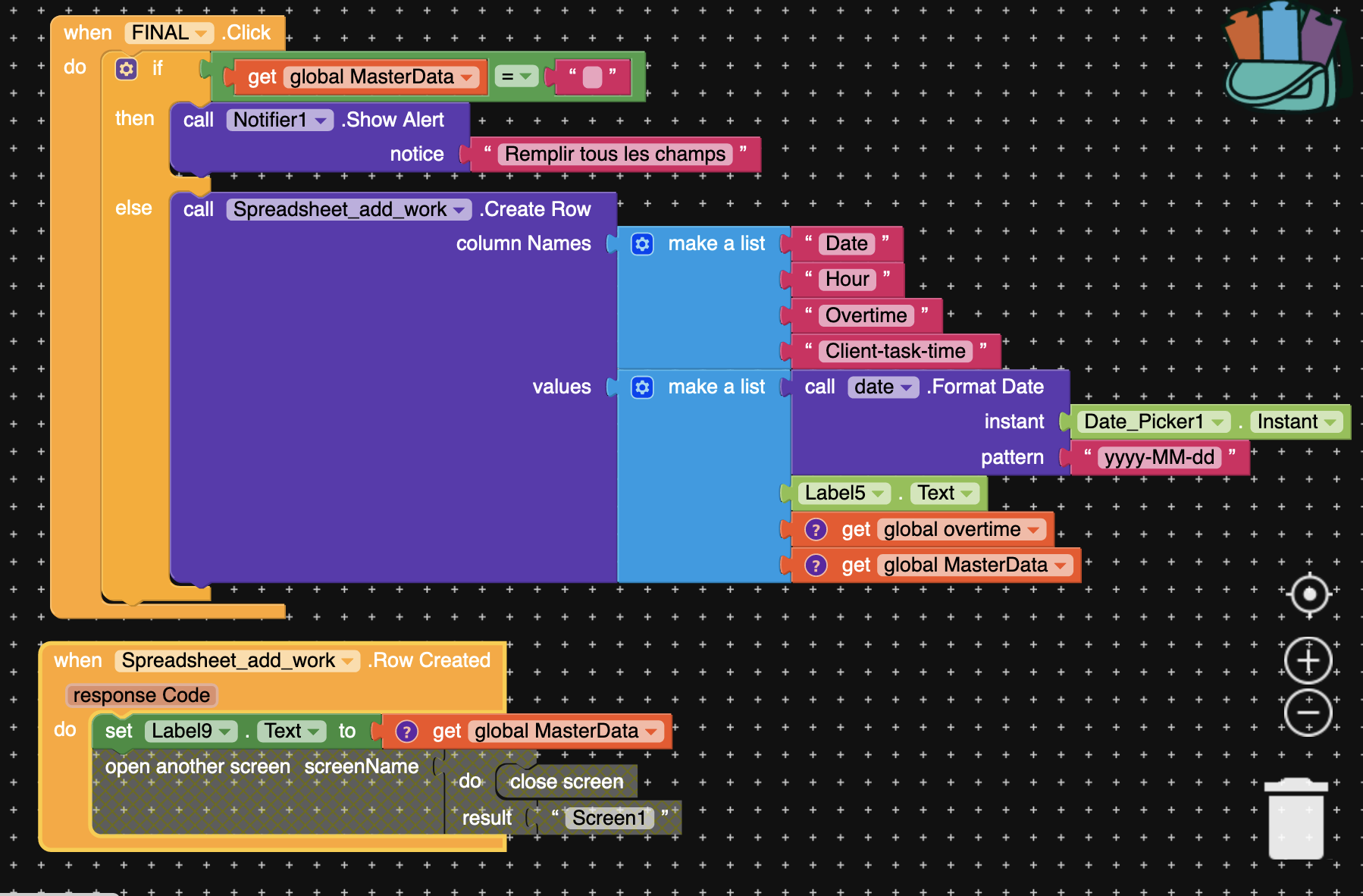Image resolution: width=1363 pixels, height=896 pixels.
Task: Edit the 'yyyy-MM-dd' pattern text
Action: (x=1160, y=458)
